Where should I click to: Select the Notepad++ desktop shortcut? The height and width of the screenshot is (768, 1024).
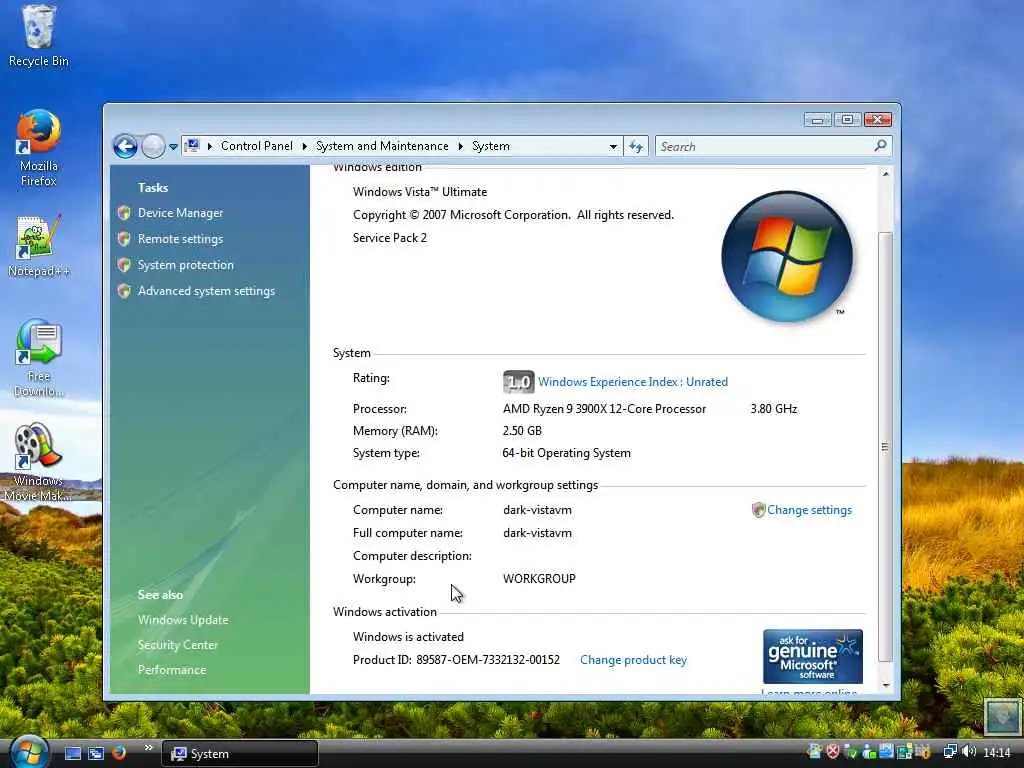pos(39,246)
